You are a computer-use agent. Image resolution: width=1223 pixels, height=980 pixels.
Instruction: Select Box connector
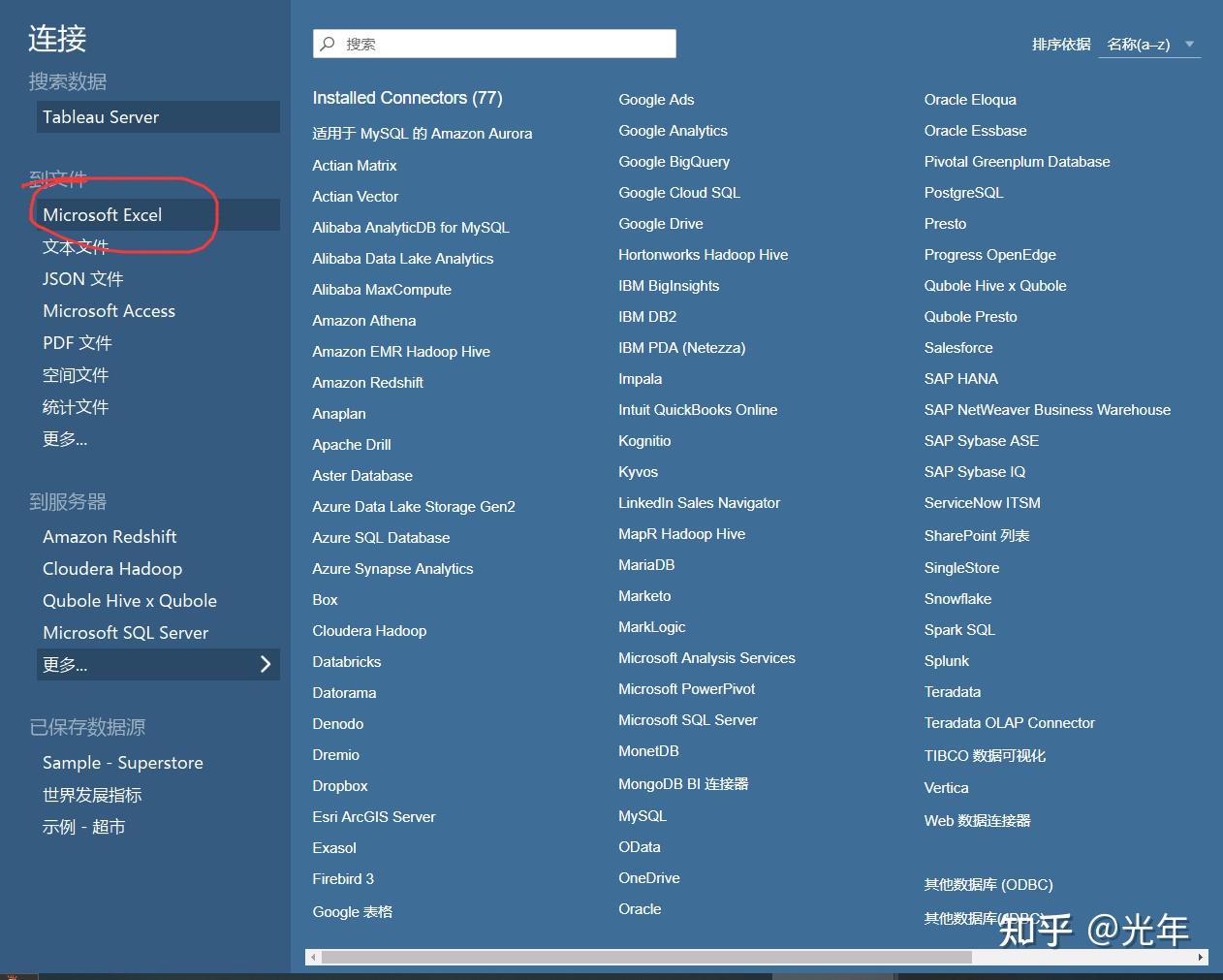tap(325, 600)
